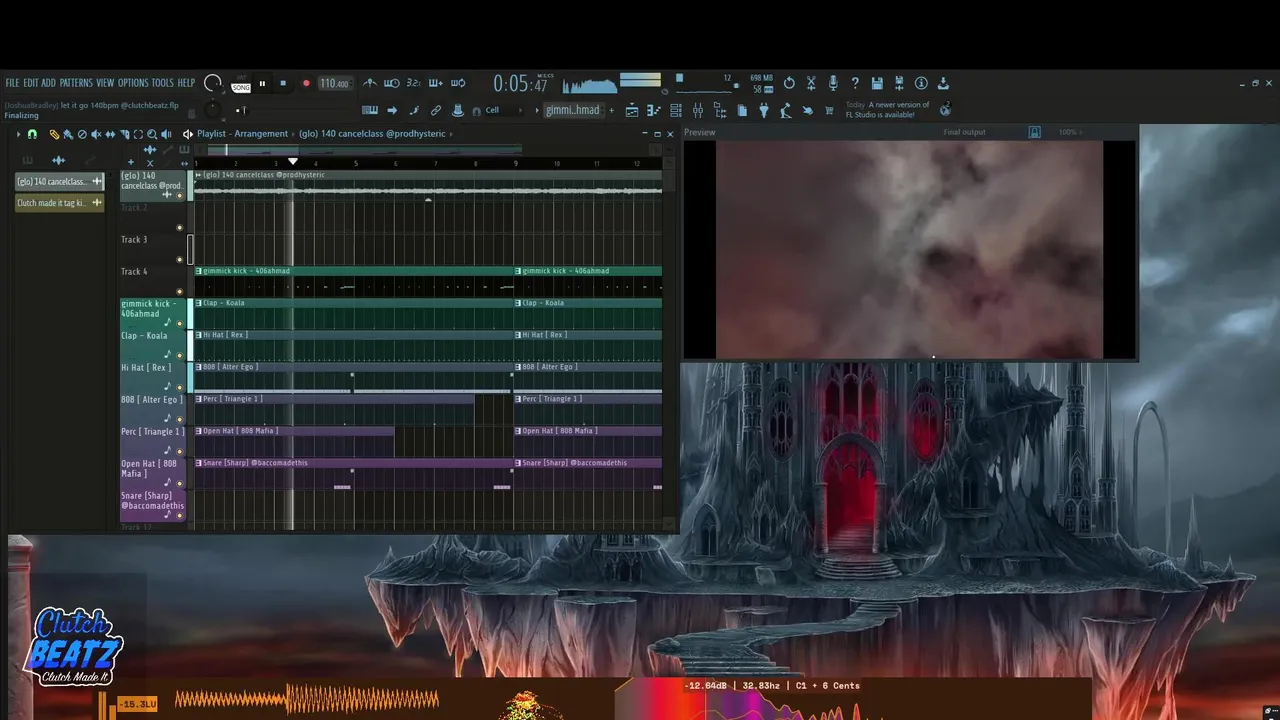The width and height of the screenshot is (1280, 720).
Task: Click the record button
Action: click(x=306, y=84)
